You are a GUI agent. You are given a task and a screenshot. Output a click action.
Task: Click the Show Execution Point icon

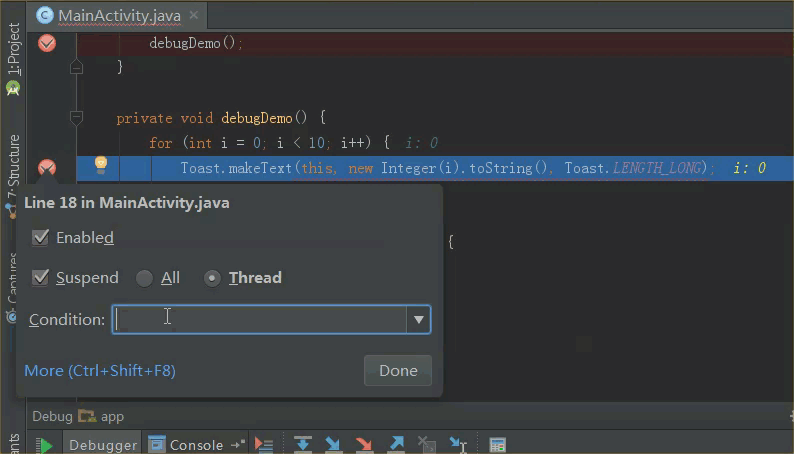click(264, 444)
